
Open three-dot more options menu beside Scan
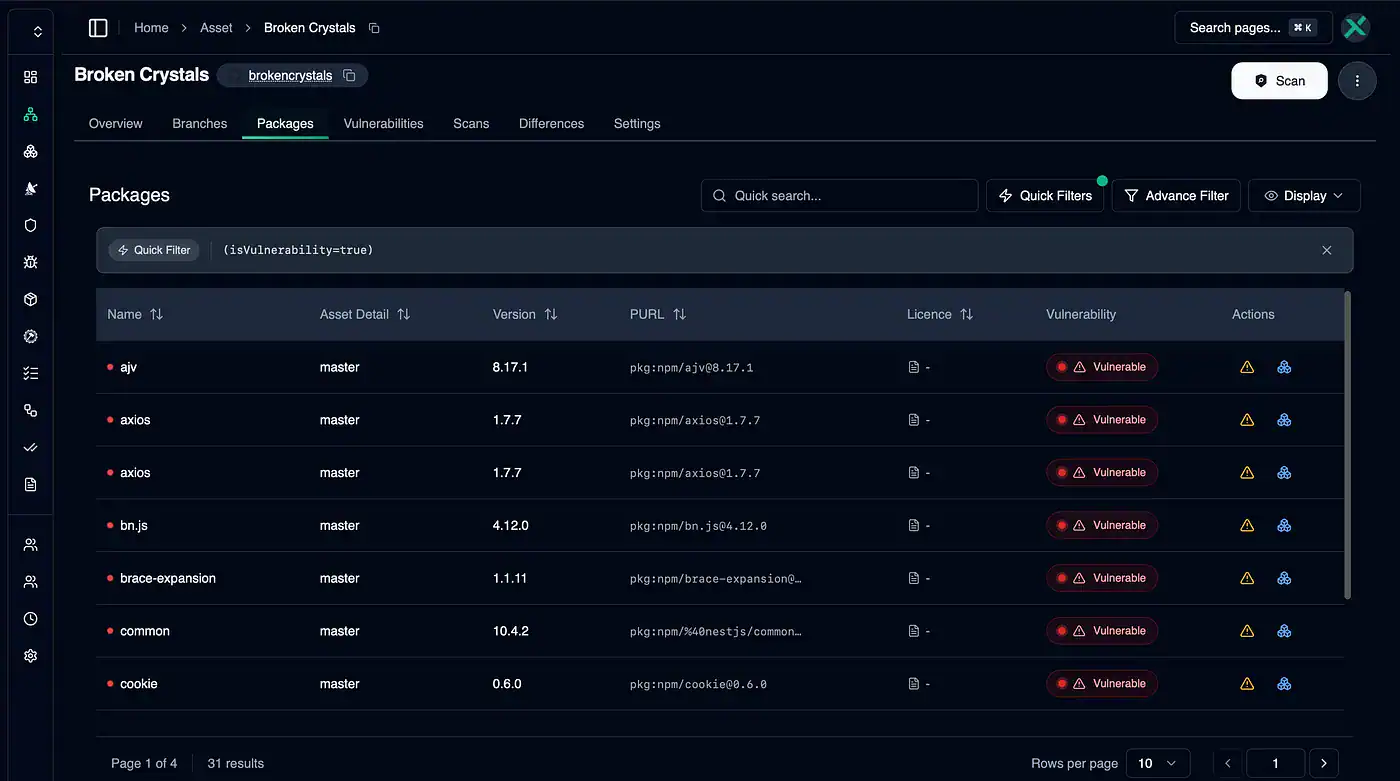click(1357, 81)
